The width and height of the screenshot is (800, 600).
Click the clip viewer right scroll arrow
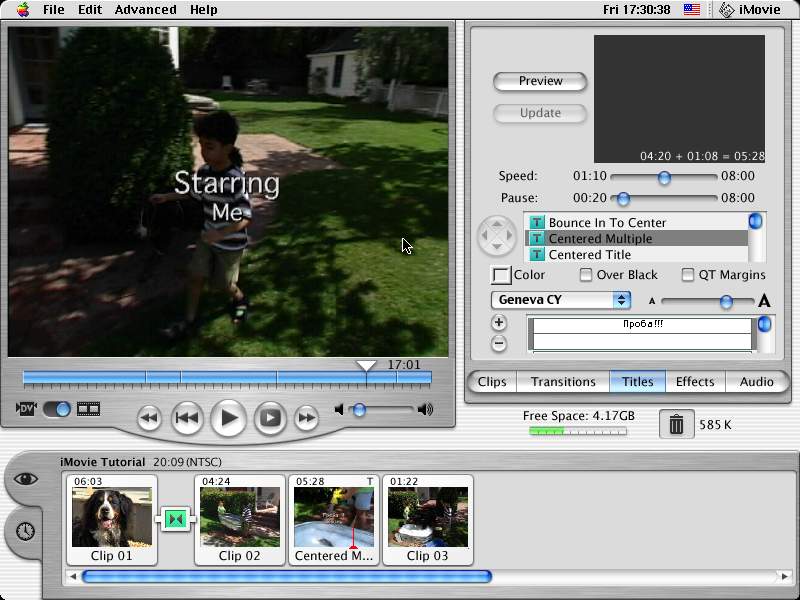pyautogui.click(x=785, y=577)
